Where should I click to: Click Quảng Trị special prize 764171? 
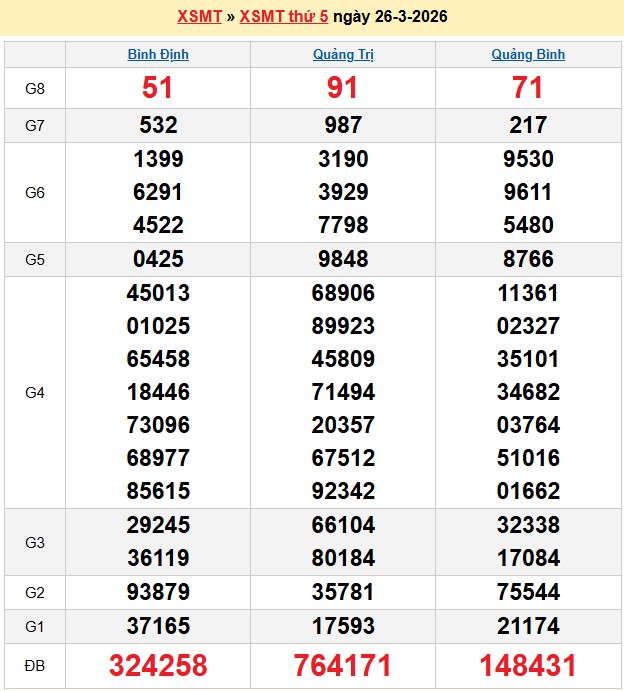[343, 666]
